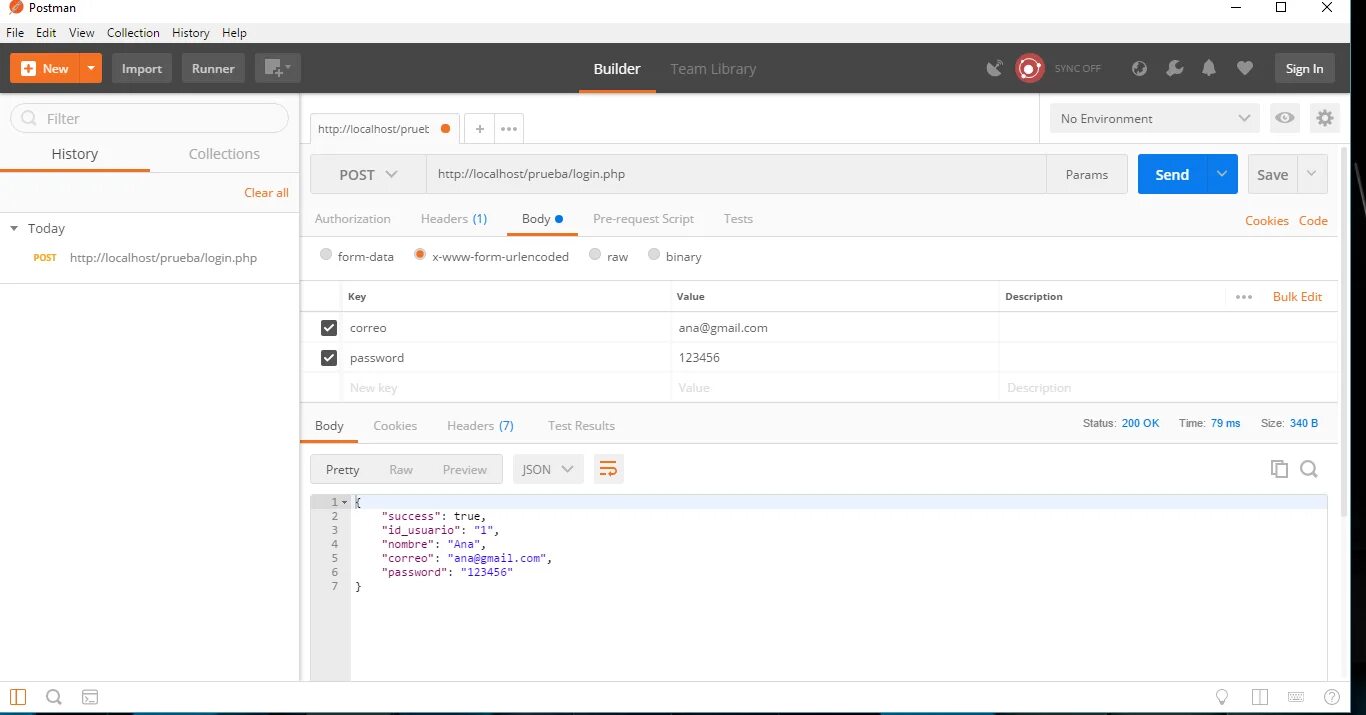
Task: Open the History menu
Action: (191, 33)
